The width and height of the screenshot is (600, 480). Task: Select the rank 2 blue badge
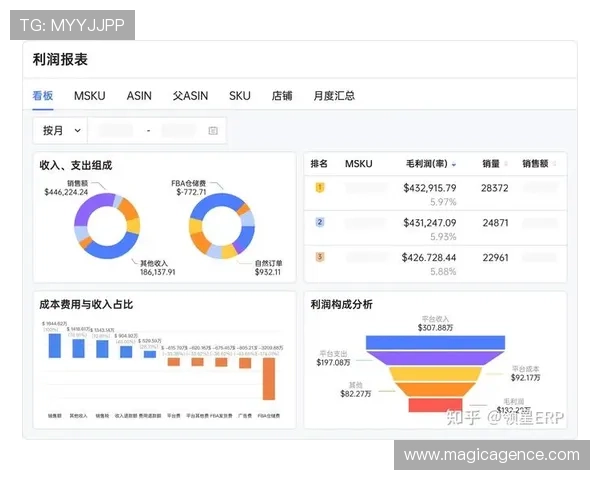pyautogui.click(x=320, y=222)
